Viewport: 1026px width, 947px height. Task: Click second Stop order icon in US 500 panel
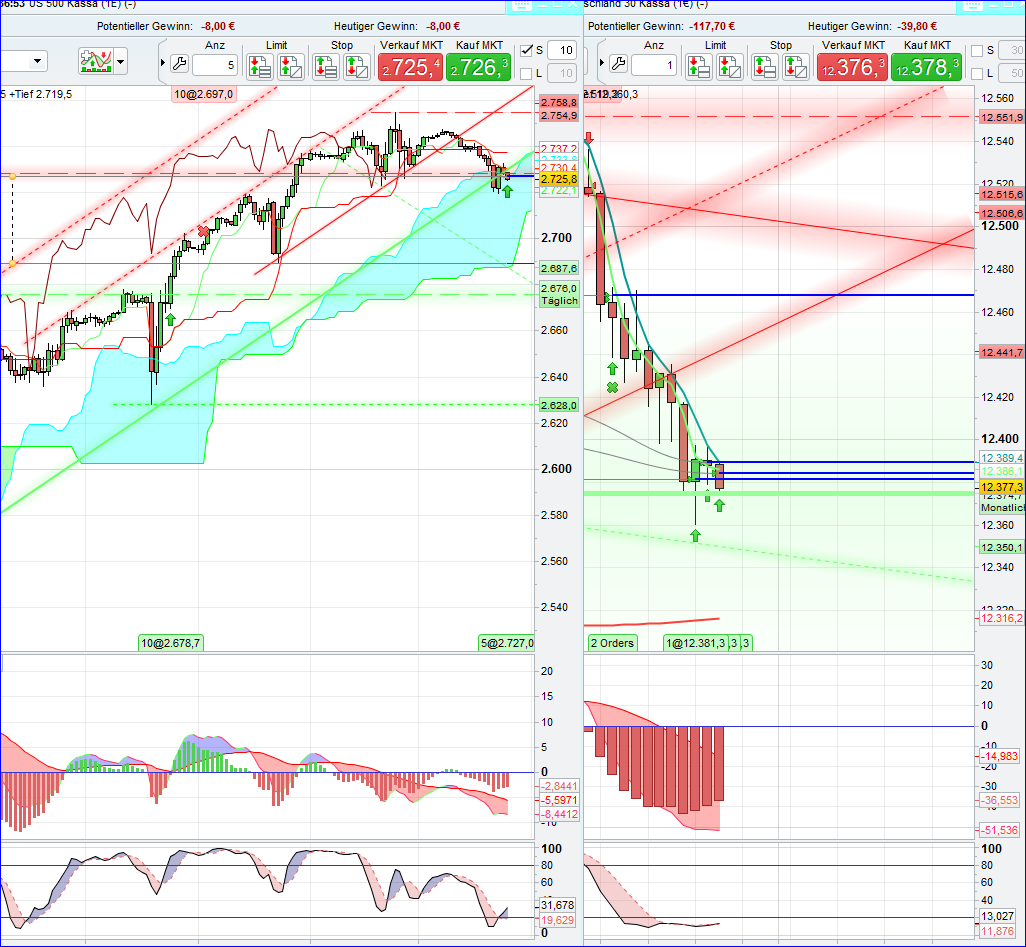[357, 67]
